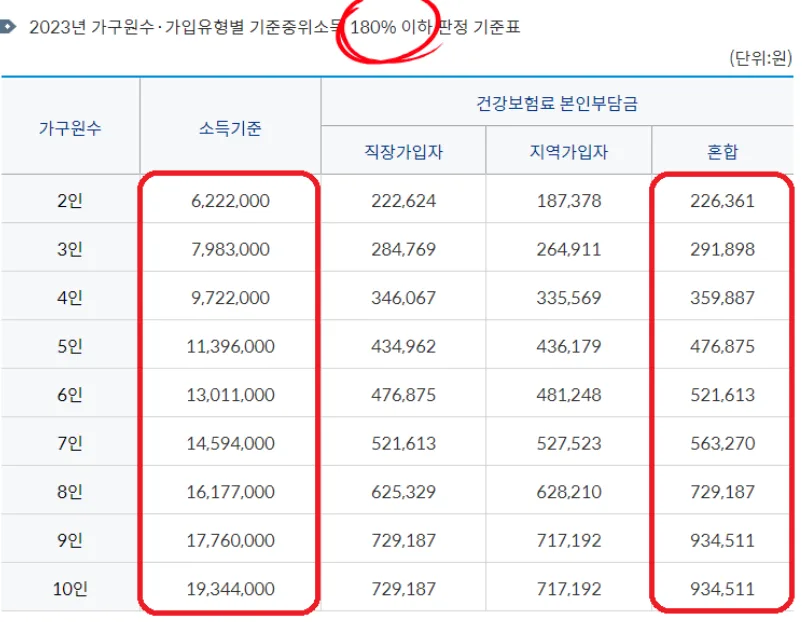This screenshot has height=622, width=802.
Task: Select income value 9,722,000
Action: pos(230,298)
